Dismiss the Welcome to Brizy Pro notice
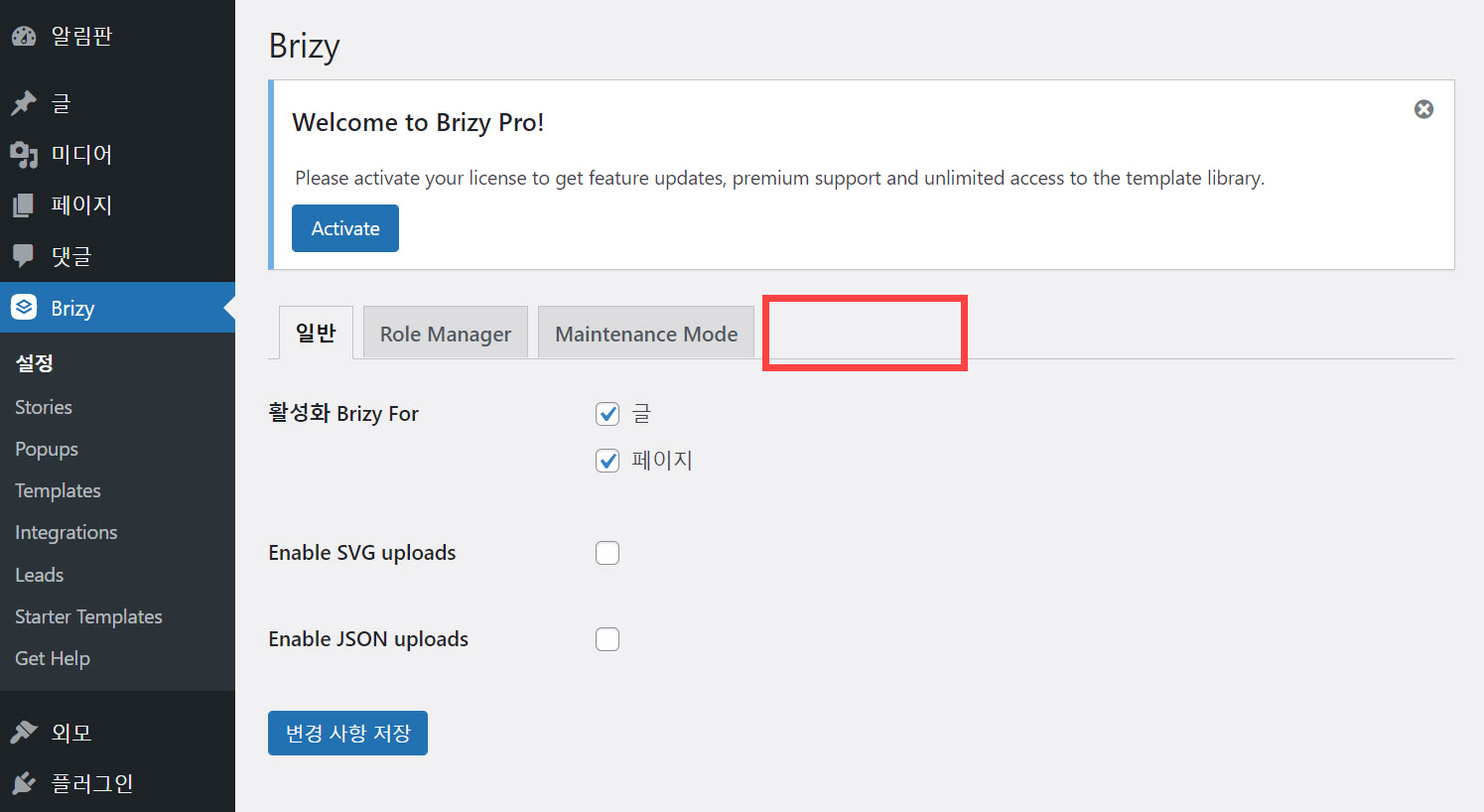 click(x=1423, y=109)
